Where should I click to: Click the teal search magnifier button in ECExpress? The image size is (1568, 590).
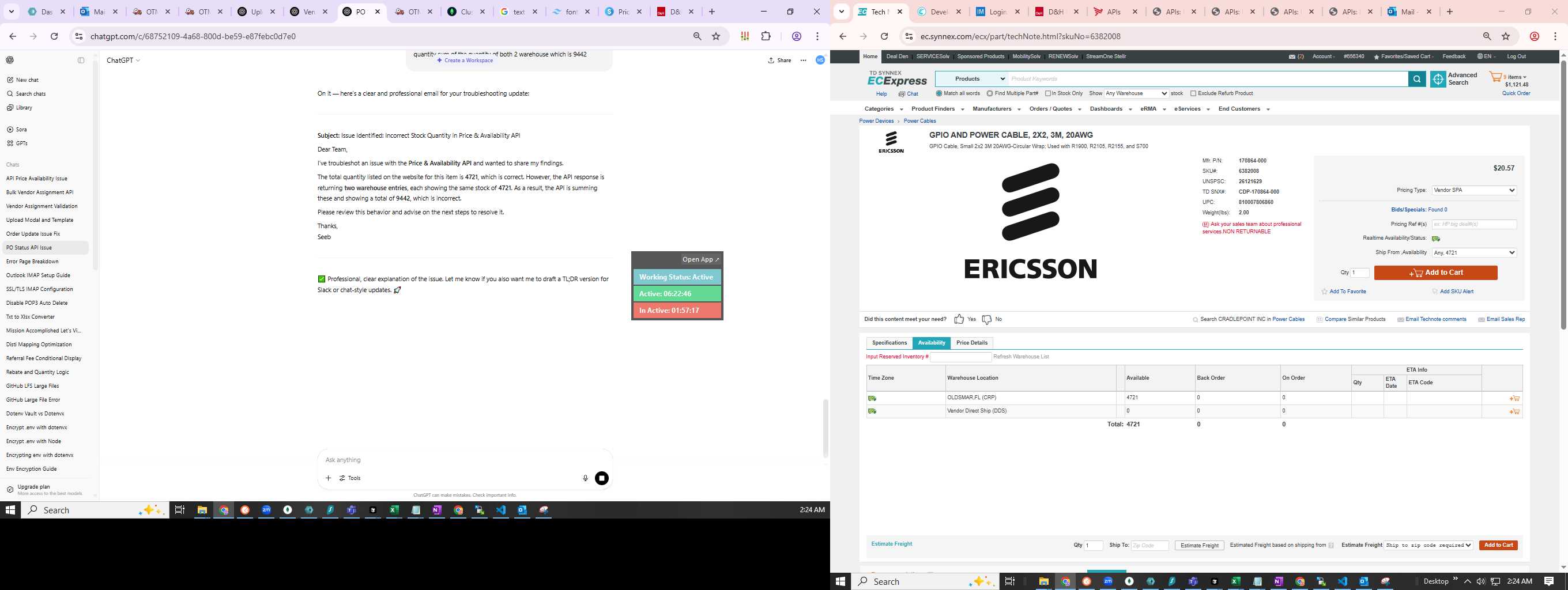point(1416,79)
